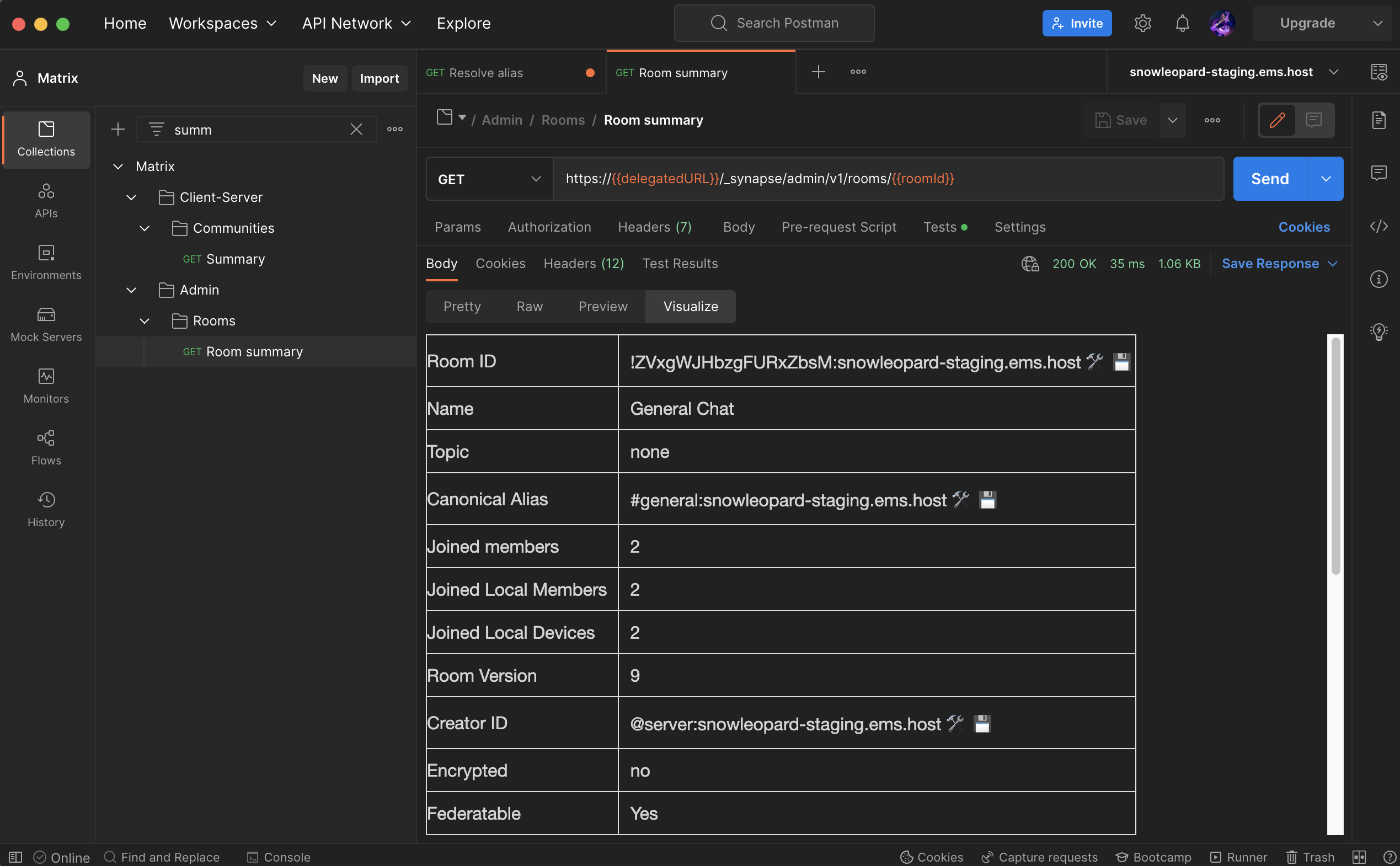Open API Network dropdown
Screen dimensions: 1400x866
tap(357, 23)
